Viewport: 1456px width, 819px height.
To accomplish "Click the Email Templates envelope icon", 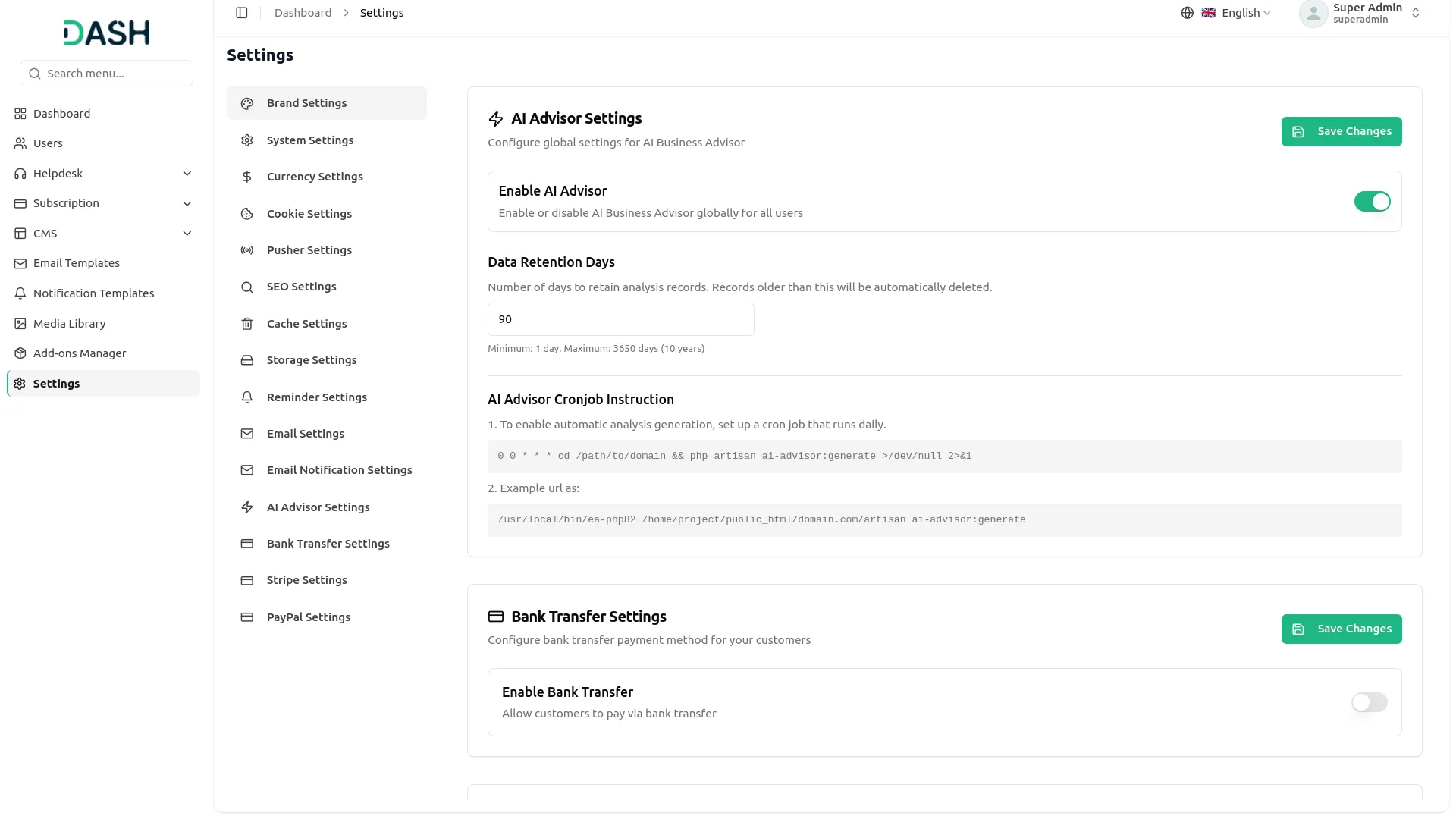I will 20,263.
